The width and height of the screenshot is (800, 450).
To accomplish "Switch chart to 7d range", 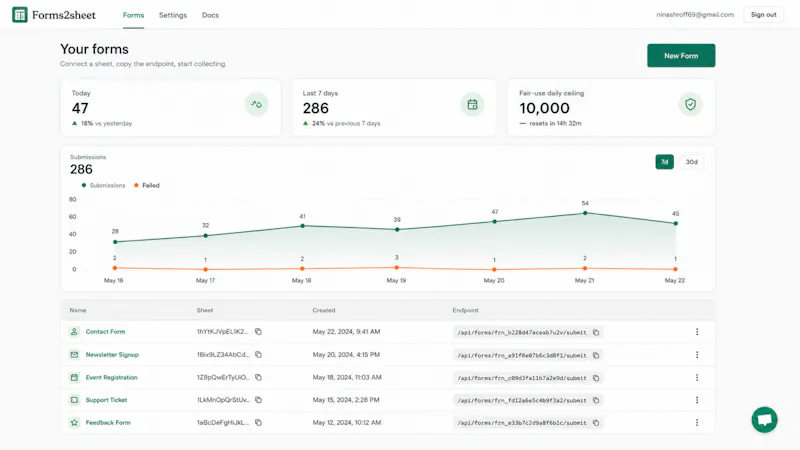I will [x=664, y=162].
